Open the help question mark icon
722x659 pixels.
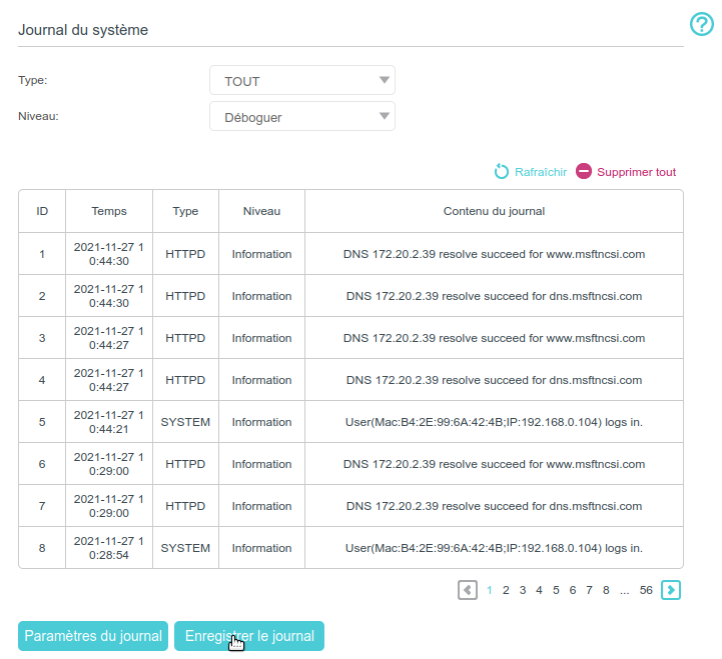(702, 26)
